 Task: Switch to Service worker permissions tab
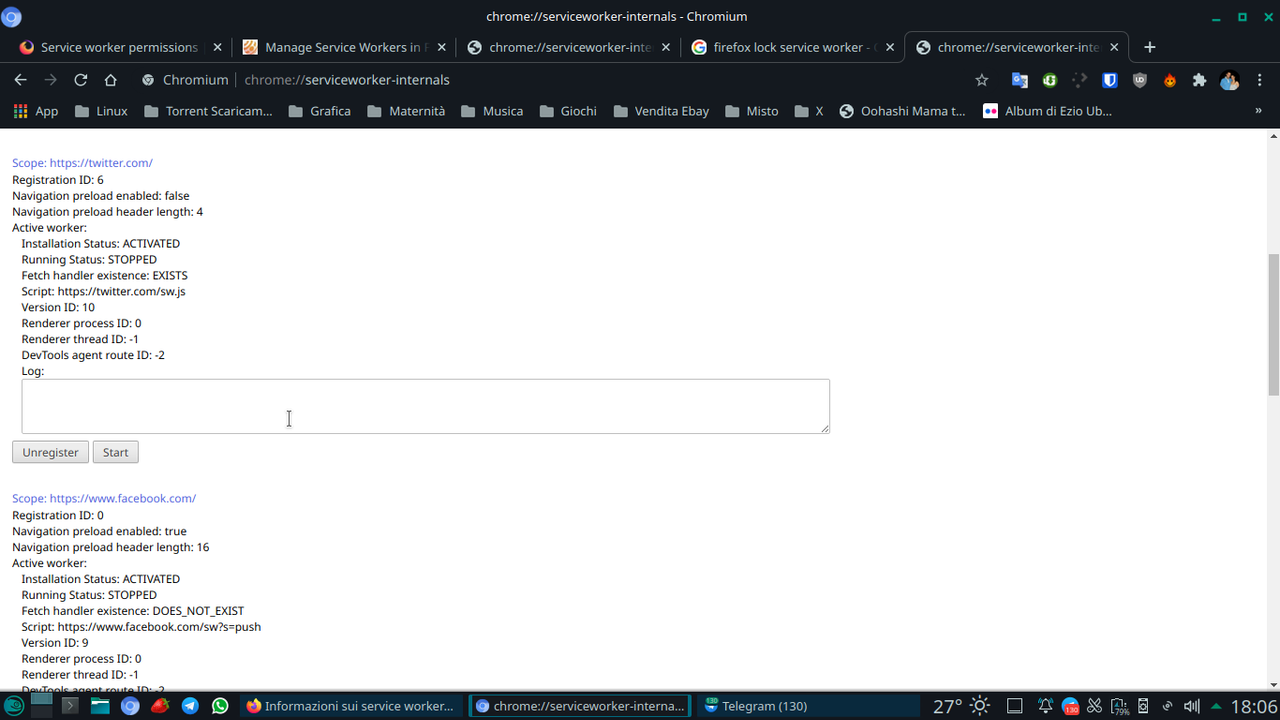(119, 47)
